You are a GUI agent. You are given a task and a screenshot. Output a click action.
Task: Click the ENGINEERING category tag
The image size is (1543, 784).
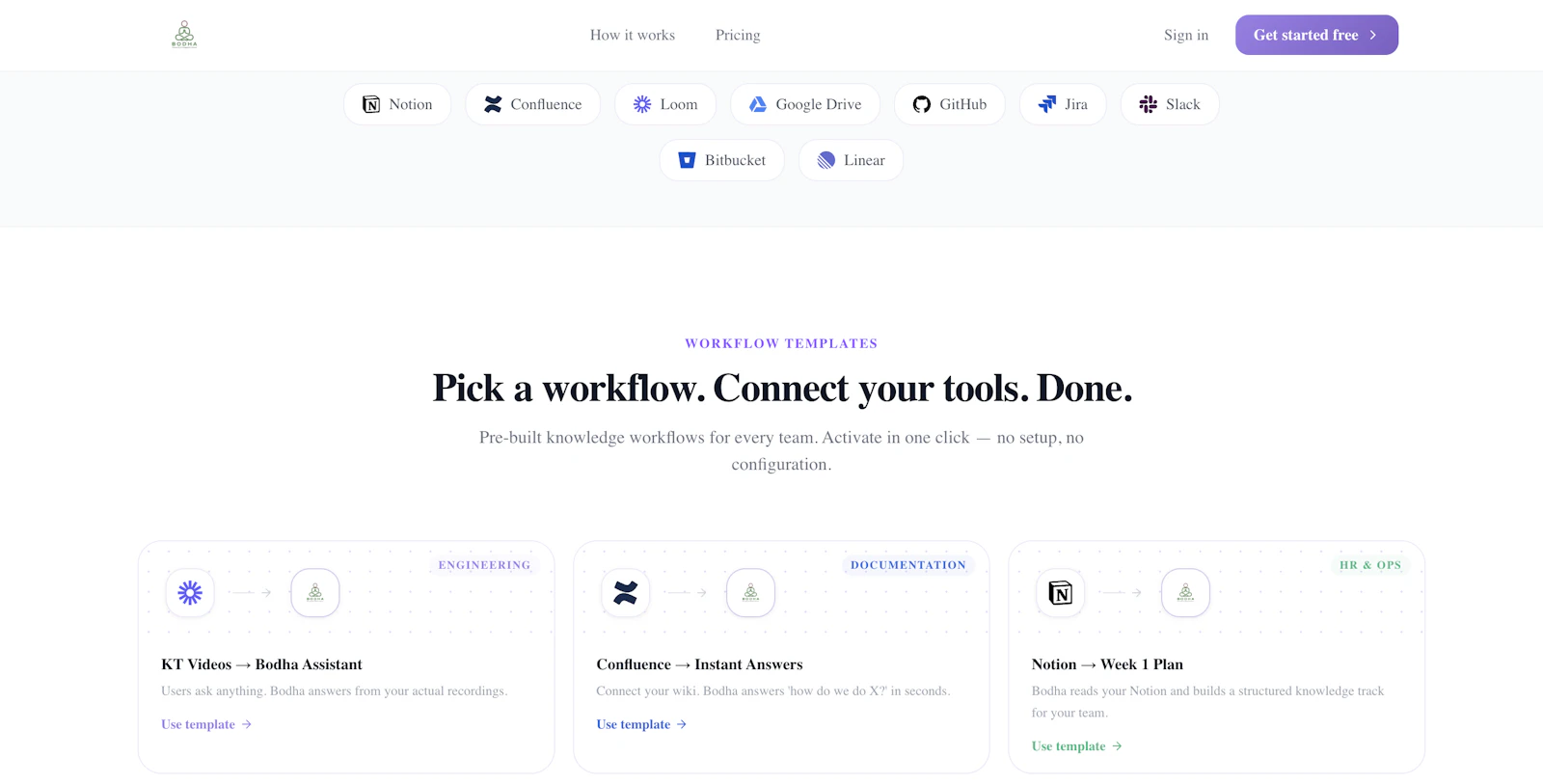pyautogui.click(x=484, y=565)
